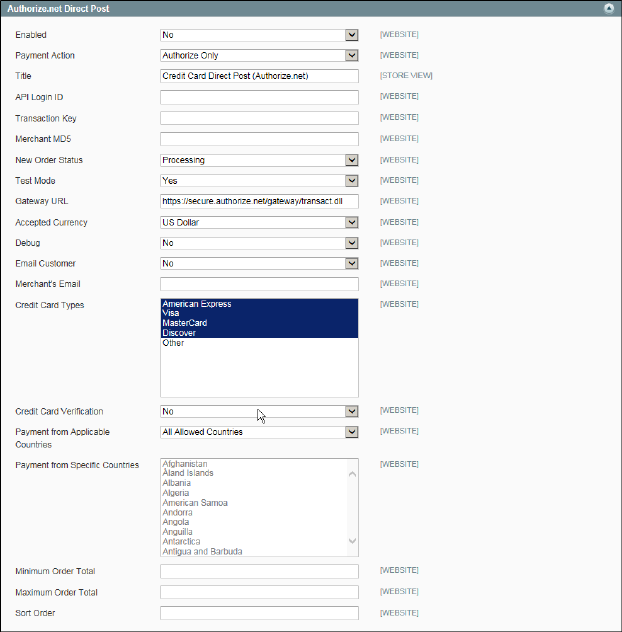Click the Authorize.net Direct Post header title
This screenshot has height=632, width=622.
[58, 8]
